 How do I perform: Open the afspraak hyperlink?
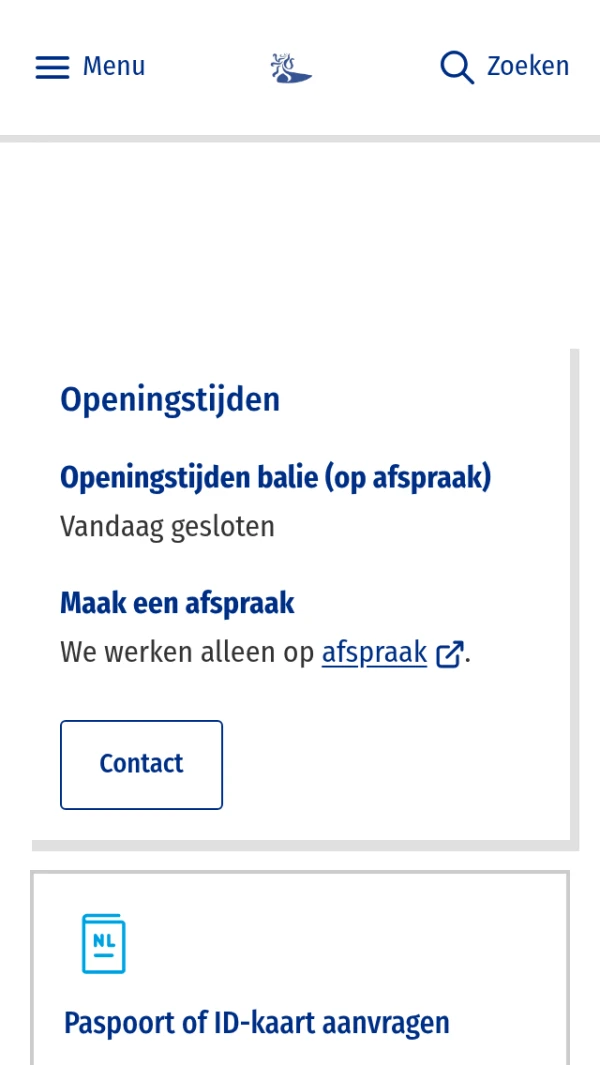pos(374,652)
